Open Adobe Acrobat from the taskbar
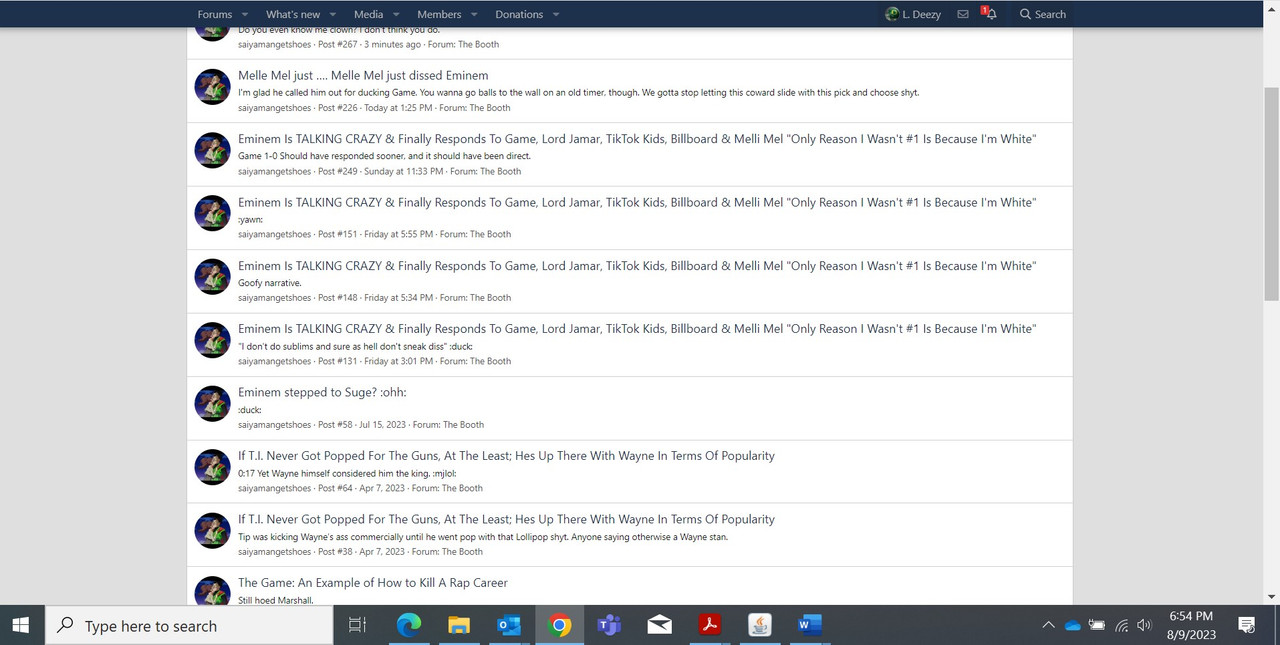This screenshot has height=645, width=1280. point(710,625)
